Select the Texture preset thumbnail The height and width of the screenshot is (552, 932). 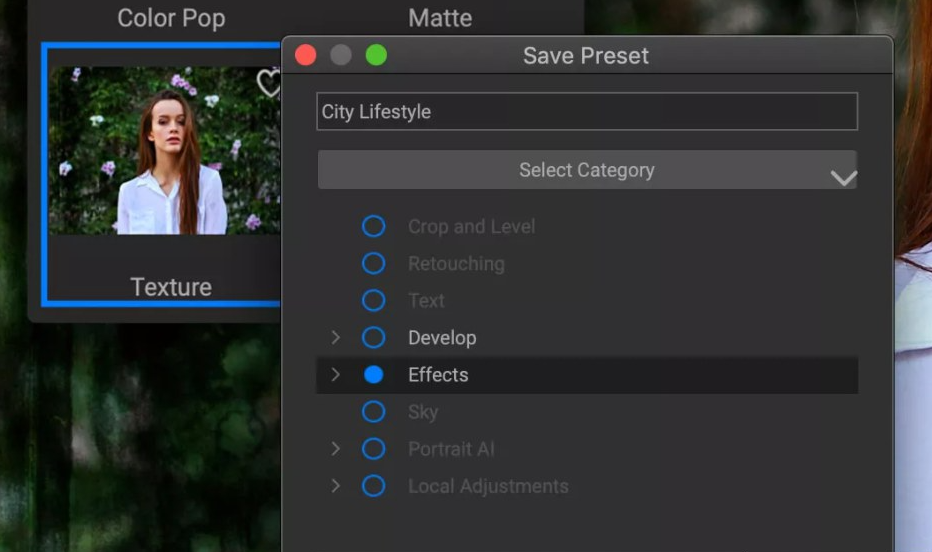tap(165, 150)
